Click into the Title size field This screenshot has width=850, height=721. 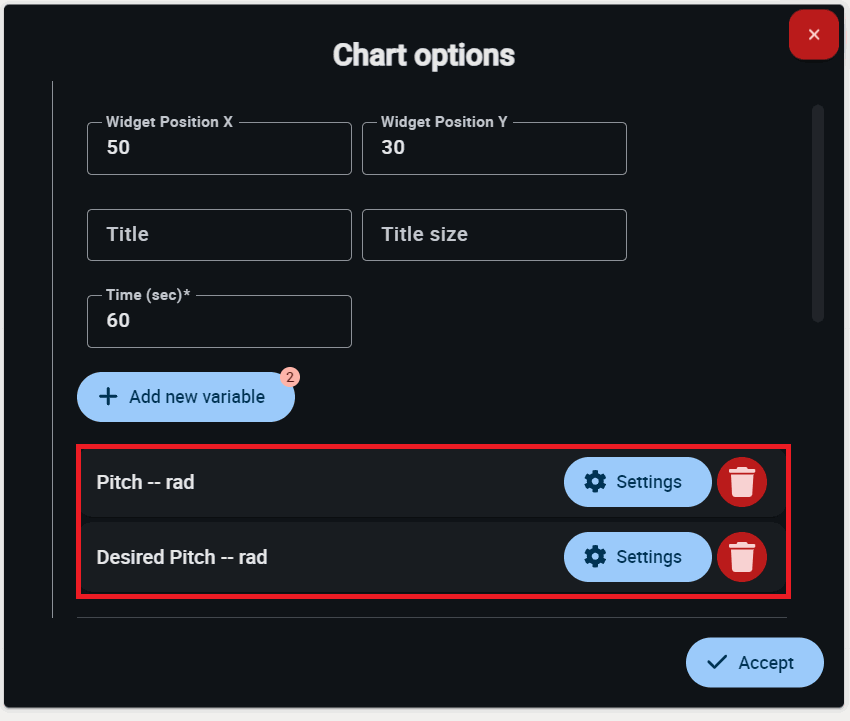pyautogui.click(x=494, y=235)
